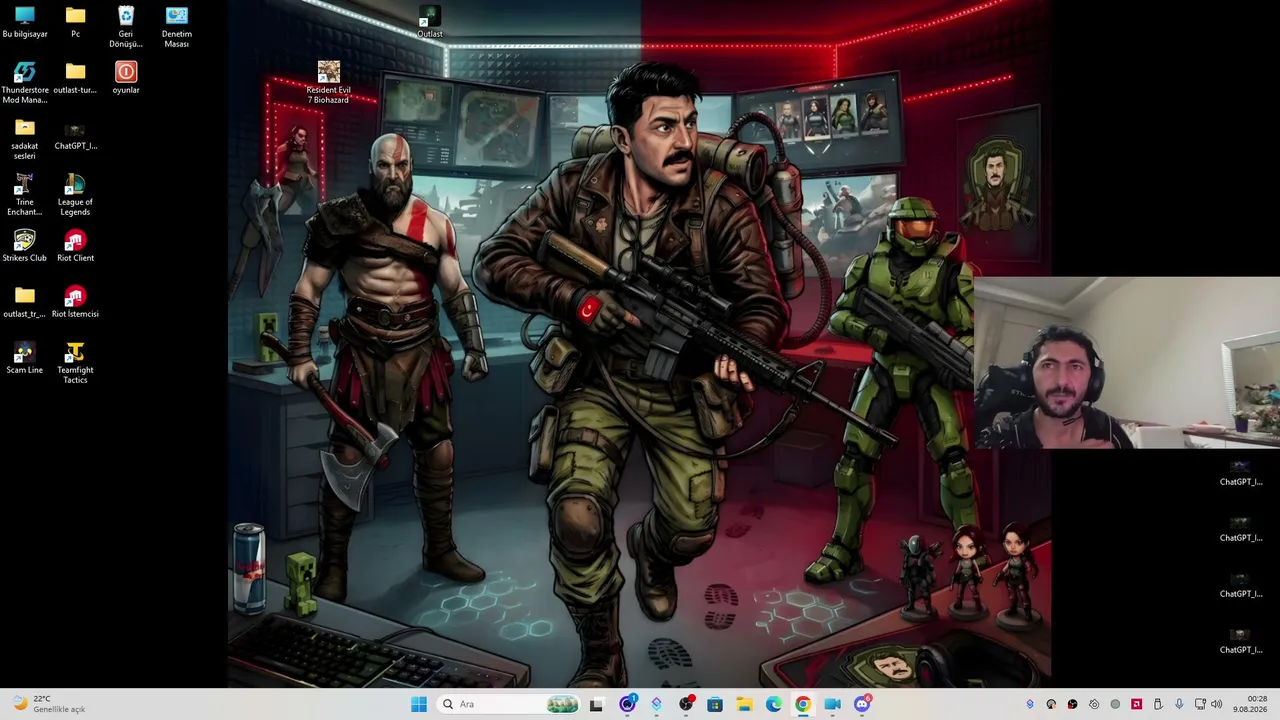Select the Geri Dönüşüm recycle bin icon
Image resolution: width=1280 pixels, height=720 pixels.
click(126, 27)
